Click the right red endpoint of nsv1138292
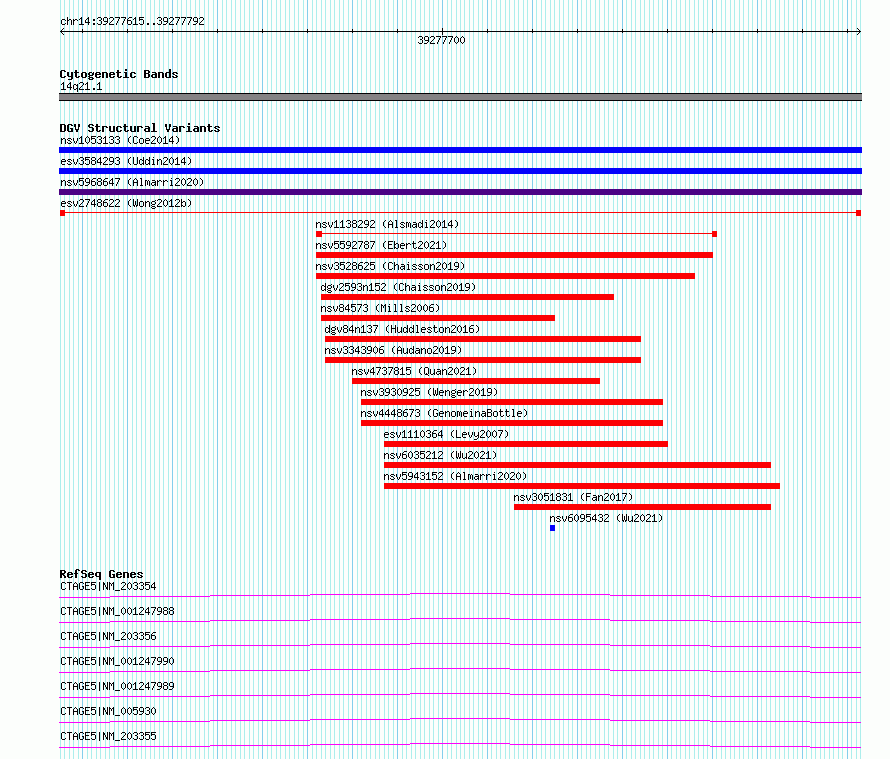Viewport: 890px width, 759px height. (715, 234)
